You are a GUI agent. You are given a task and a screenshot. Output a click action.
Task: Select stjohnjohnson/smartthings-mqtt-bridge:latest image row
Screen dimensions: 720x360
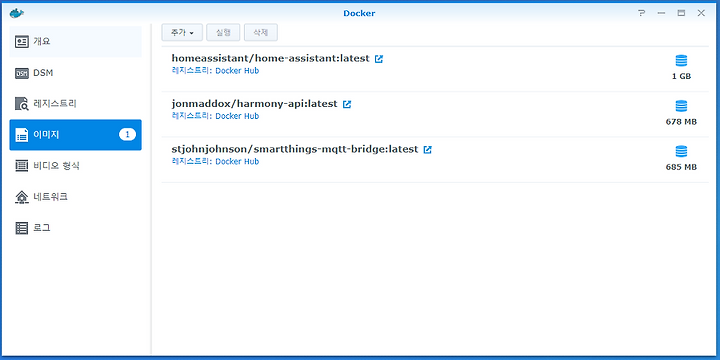point(435,160)
